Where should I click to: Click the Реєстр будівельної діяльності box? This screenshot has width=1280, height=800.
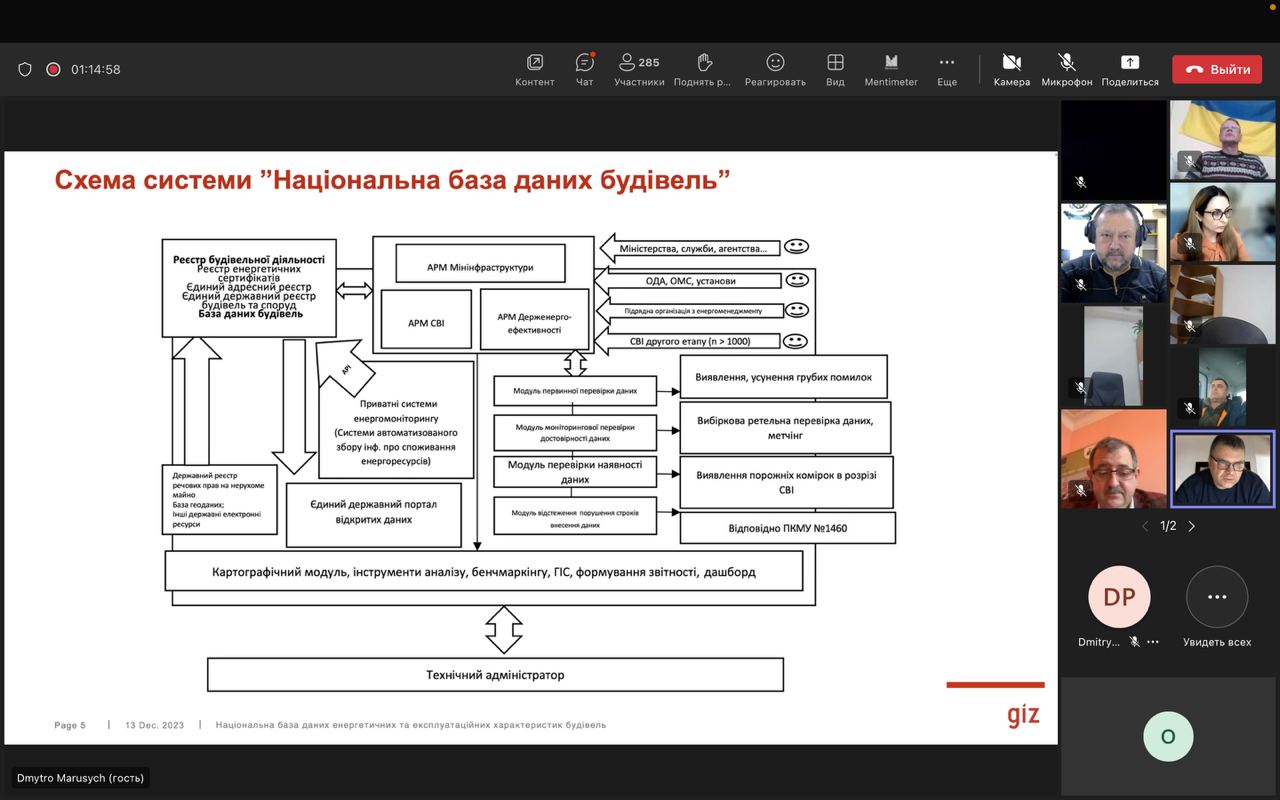pyautogui.click(x=250, y=287)
